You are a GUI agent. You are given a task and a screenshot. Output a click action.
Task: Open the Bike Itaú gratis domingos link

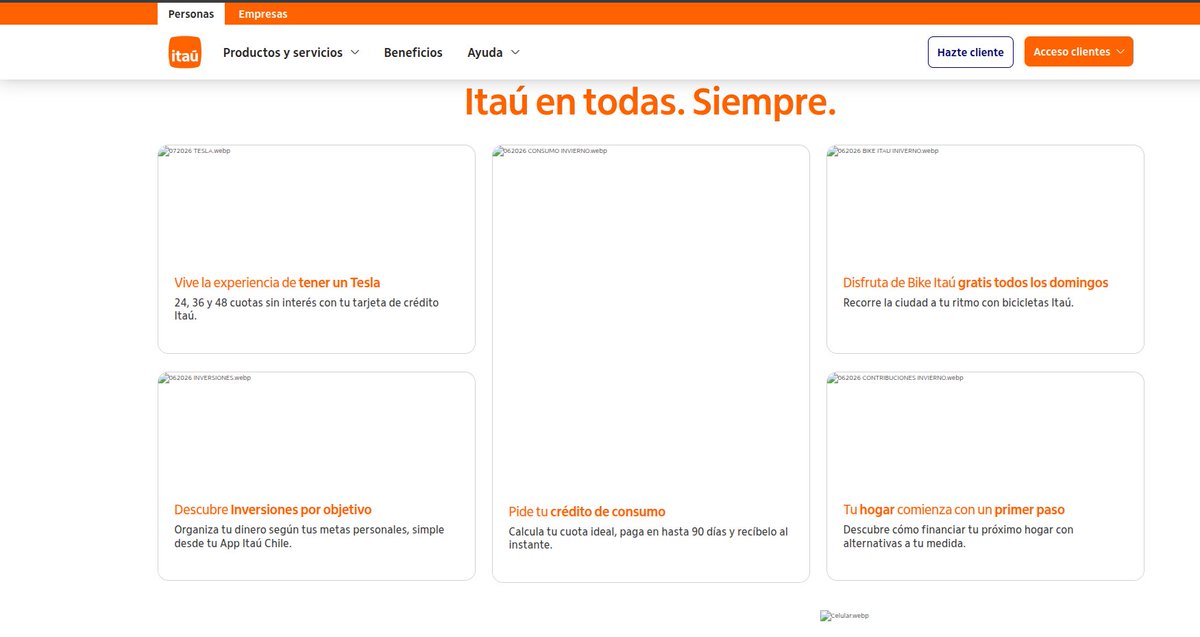click(976, 283)
